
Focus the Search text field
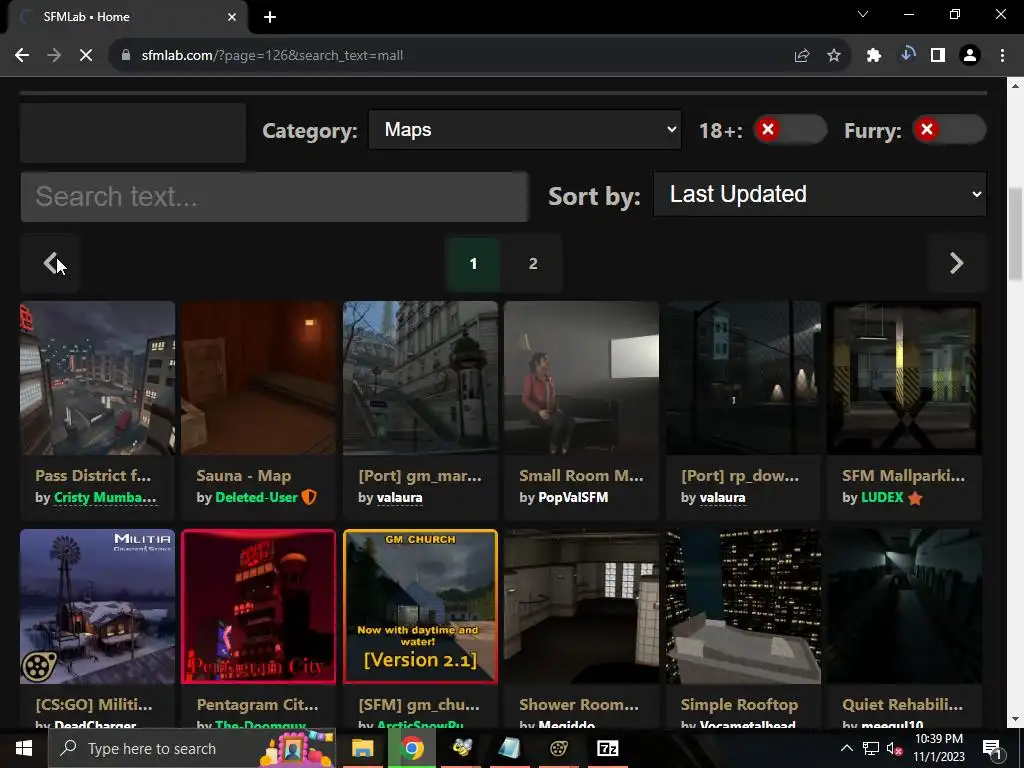pos(274,197)
